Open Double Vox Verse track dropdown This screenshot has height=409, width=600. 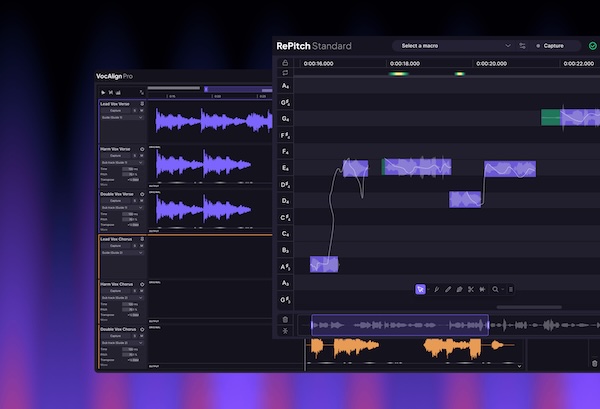coord(122,207)
